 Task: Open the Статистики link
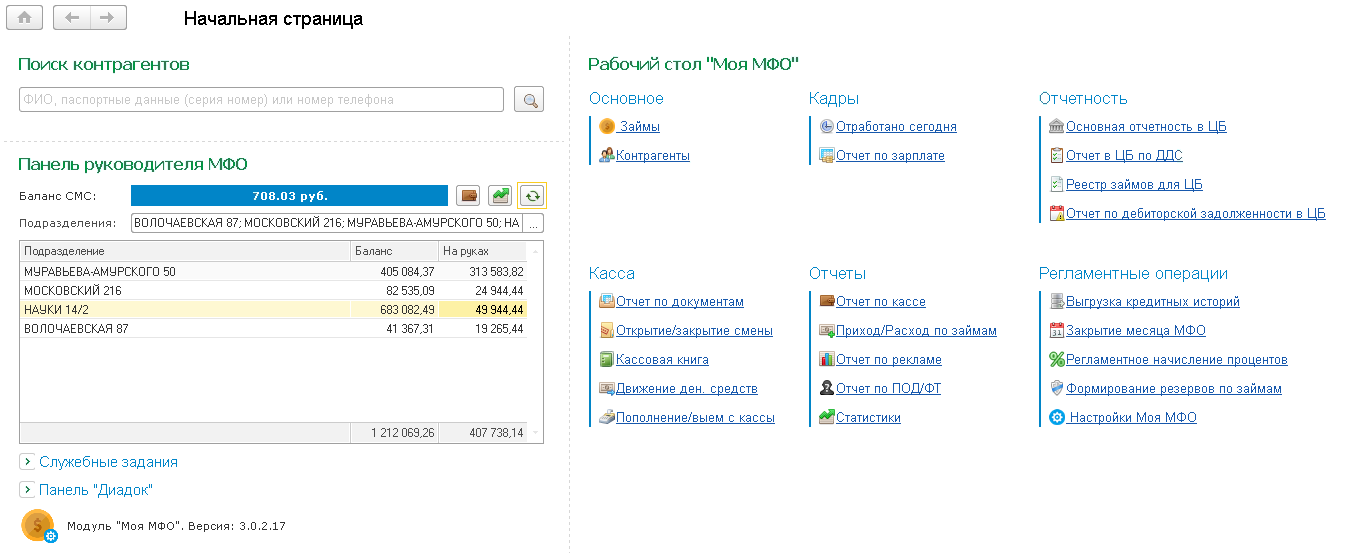tap(868, 418)
